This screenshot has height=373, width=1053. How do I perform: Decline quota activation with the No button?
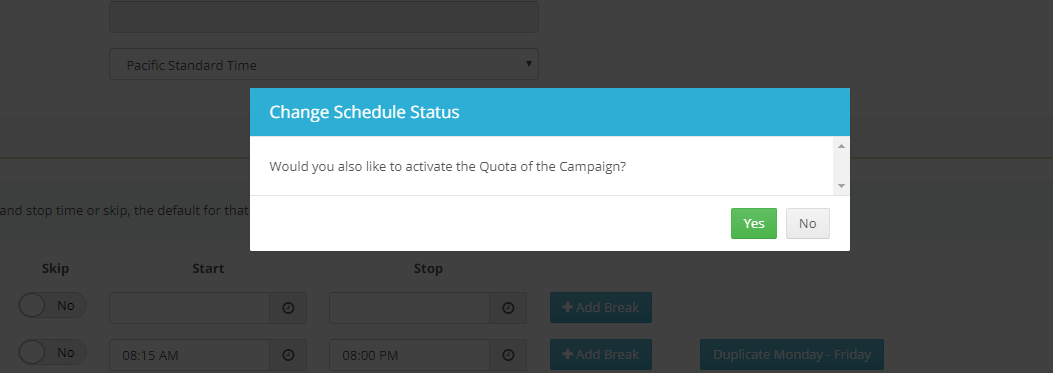click(x=808, y=223)
